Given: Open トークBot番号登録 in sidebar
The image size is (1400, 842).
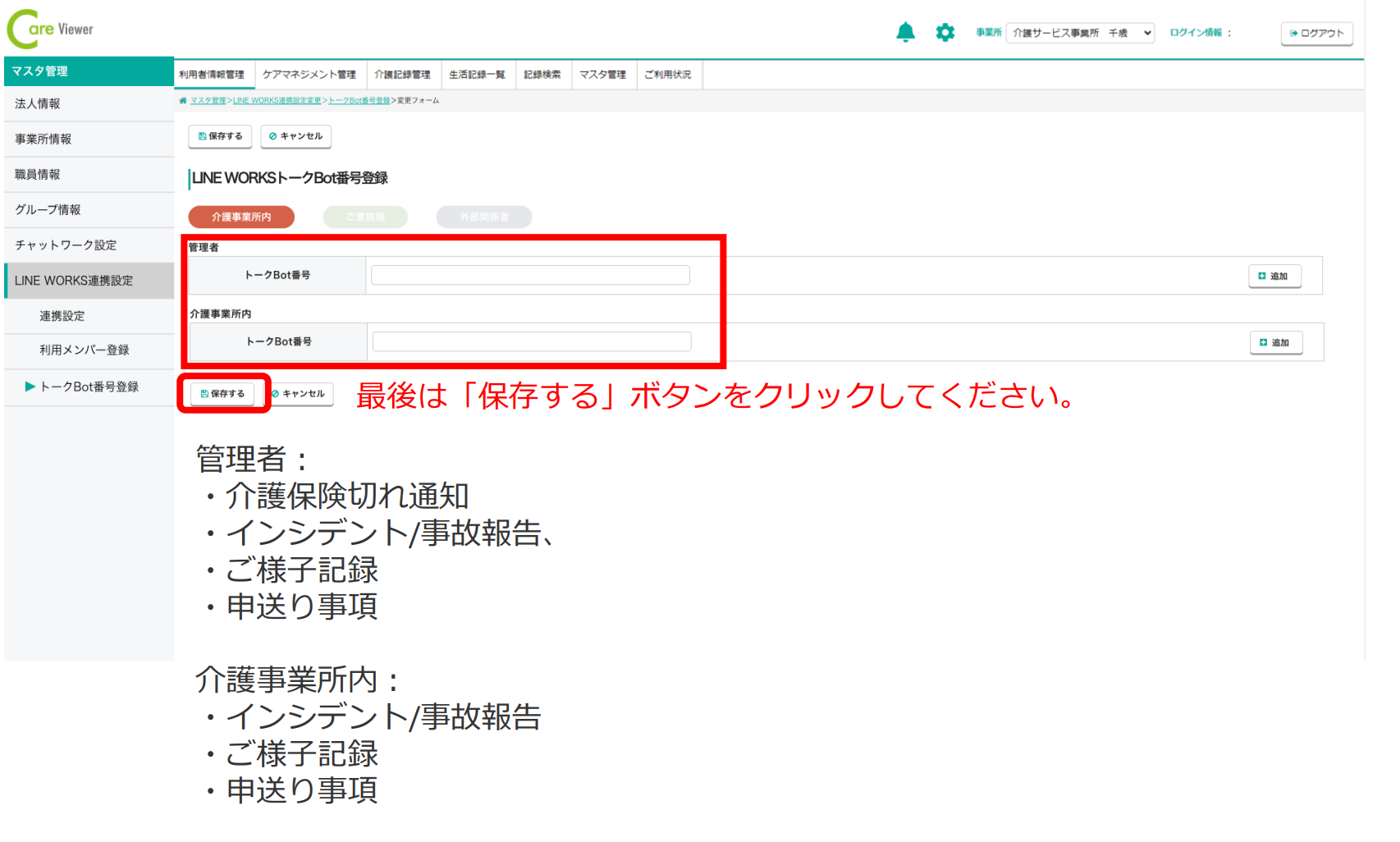Looking at the screenshot, I should (89, 387).
